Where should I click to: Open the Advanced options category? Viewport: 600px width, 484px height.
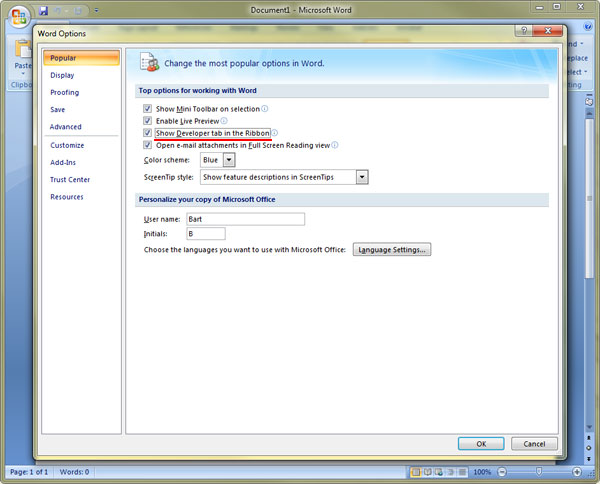pyautogui.click(x=66, y=127)
